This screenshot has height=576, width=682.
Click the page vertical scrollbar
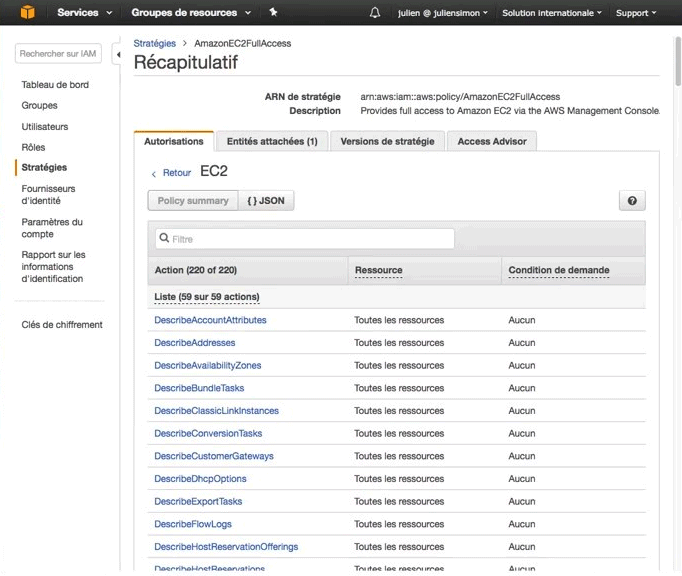tap(678, 61)
